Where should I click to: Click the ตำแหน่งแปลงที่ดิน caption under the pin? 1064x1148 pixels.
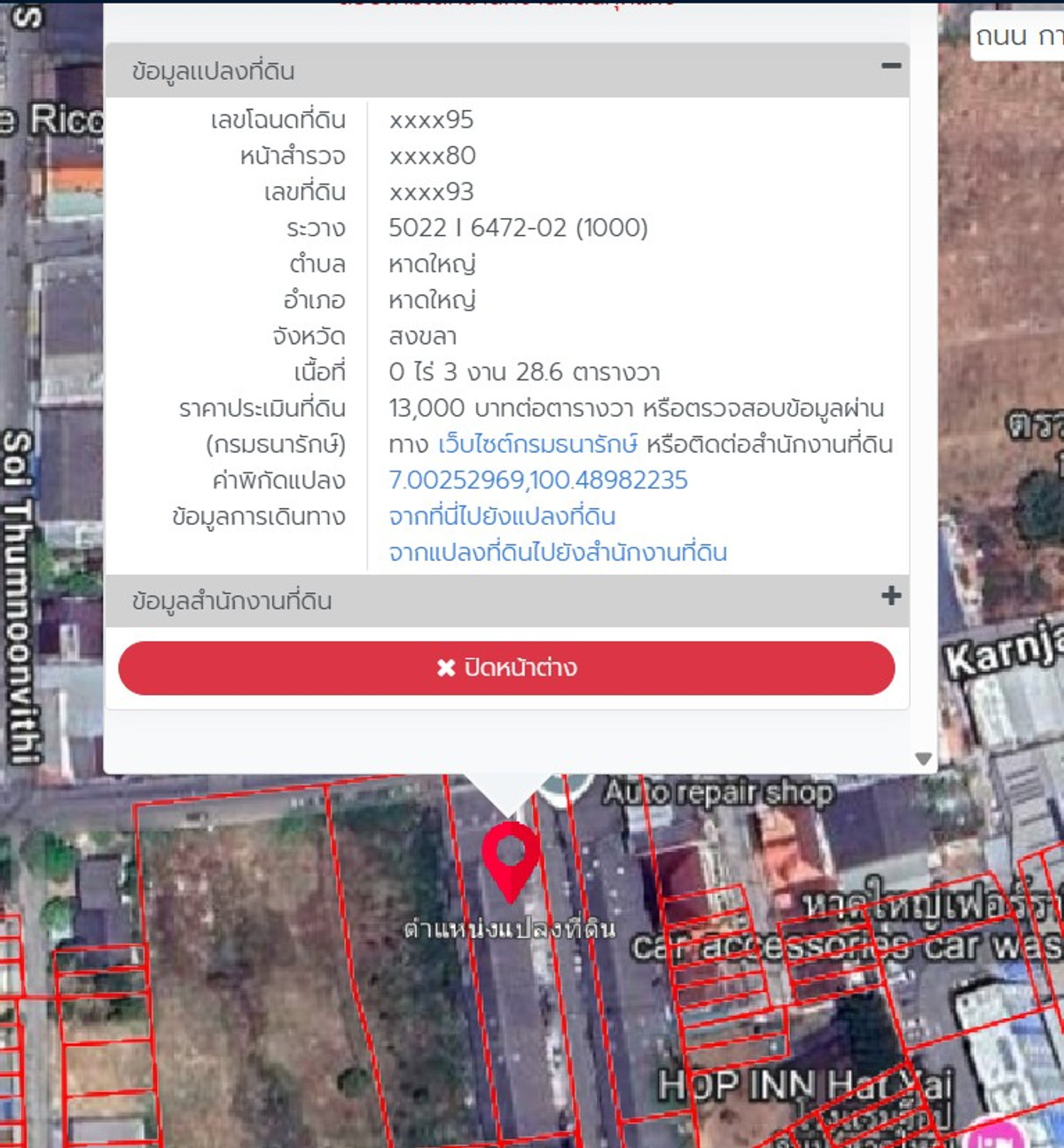click(509, 928)
